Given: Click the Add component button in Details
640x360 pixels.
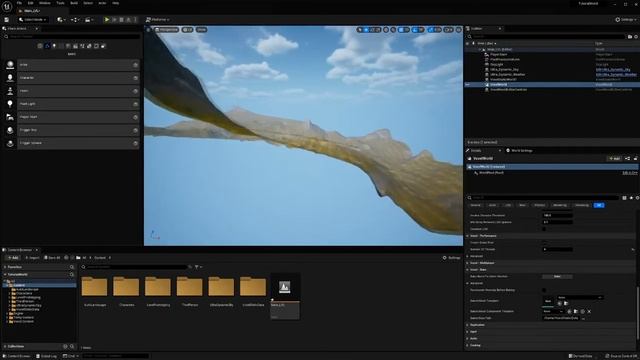Looking at the screenshot, I should [x=614, y=158].
